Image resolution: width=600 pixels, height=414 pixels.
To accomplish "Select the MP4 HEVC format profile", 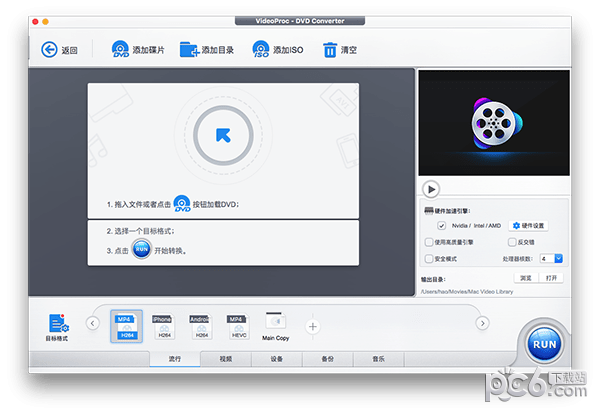I will pyautogui.click(x=237, y=327).
